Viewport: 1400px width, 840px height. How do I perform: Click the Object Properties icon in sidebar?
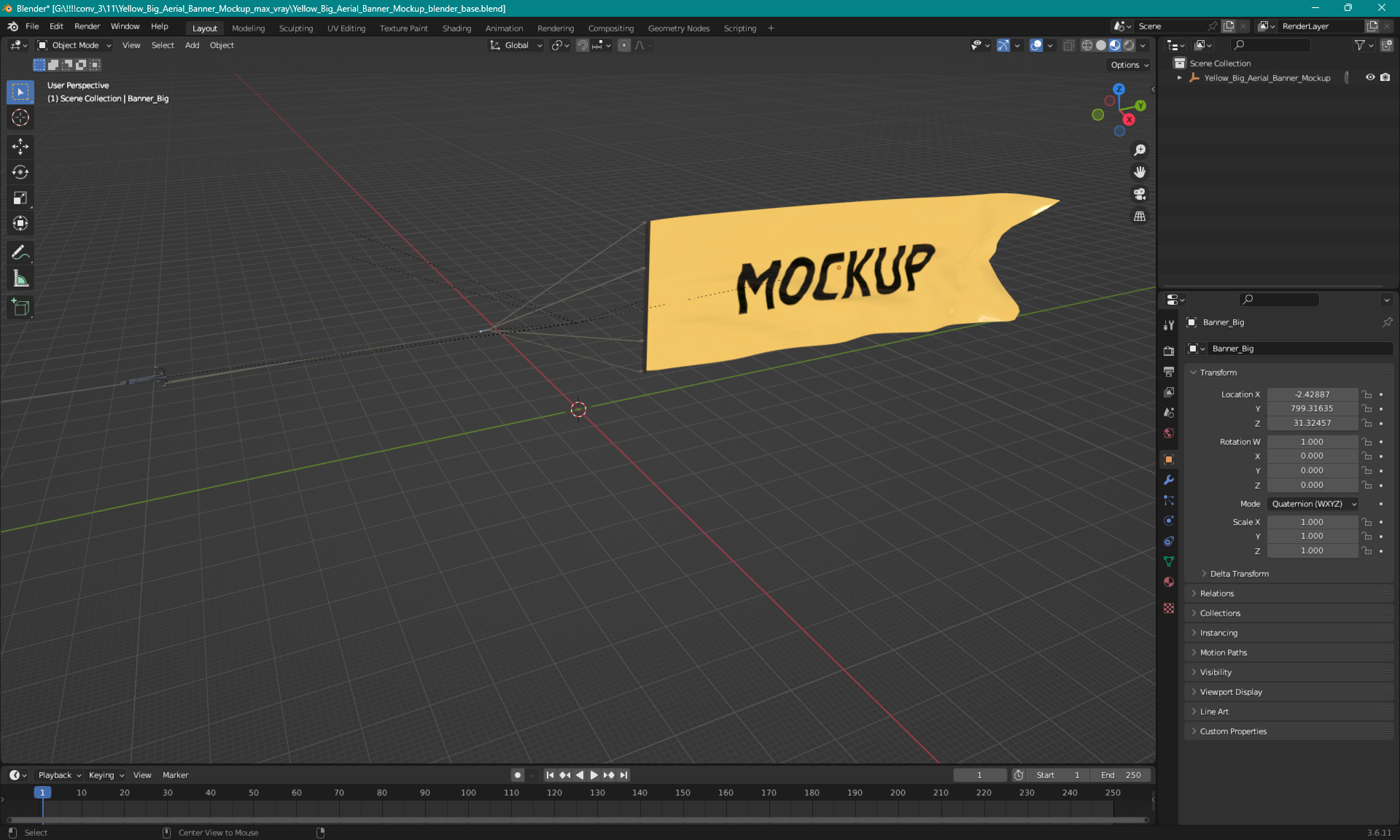pos(1168,458)
